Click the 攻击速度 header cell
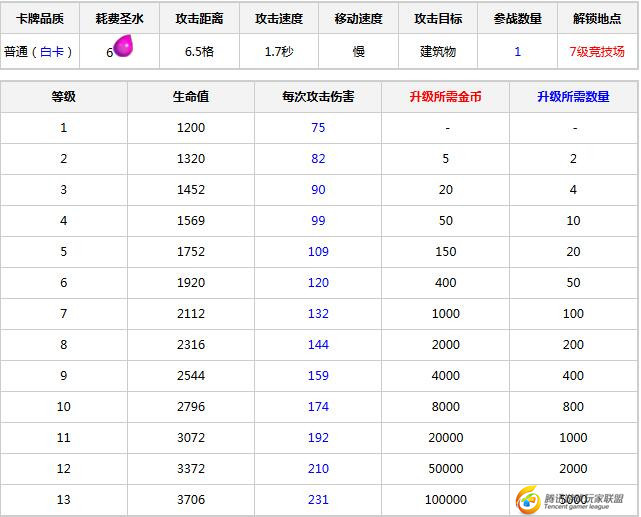Viewport: 641px width, 517px height. [279, 19]
